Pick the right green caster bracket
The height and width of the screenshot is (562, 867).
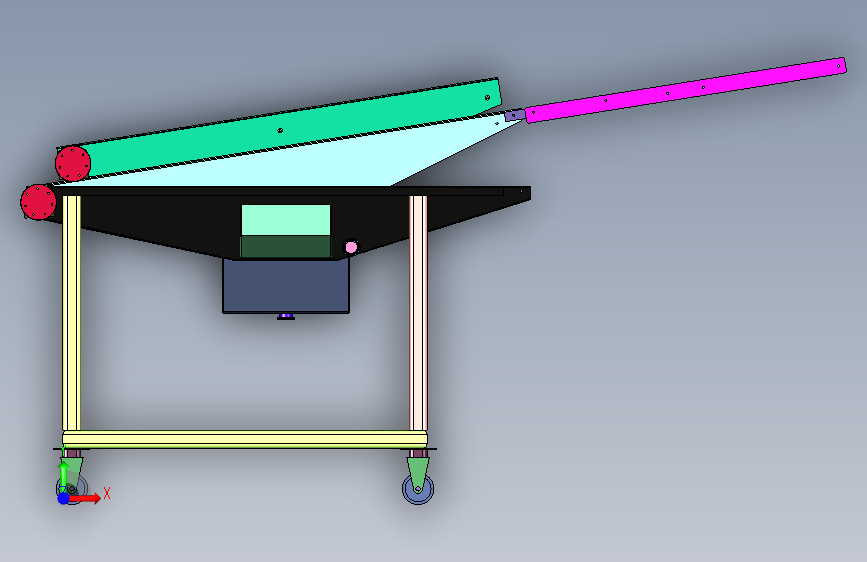click(418, 473)
